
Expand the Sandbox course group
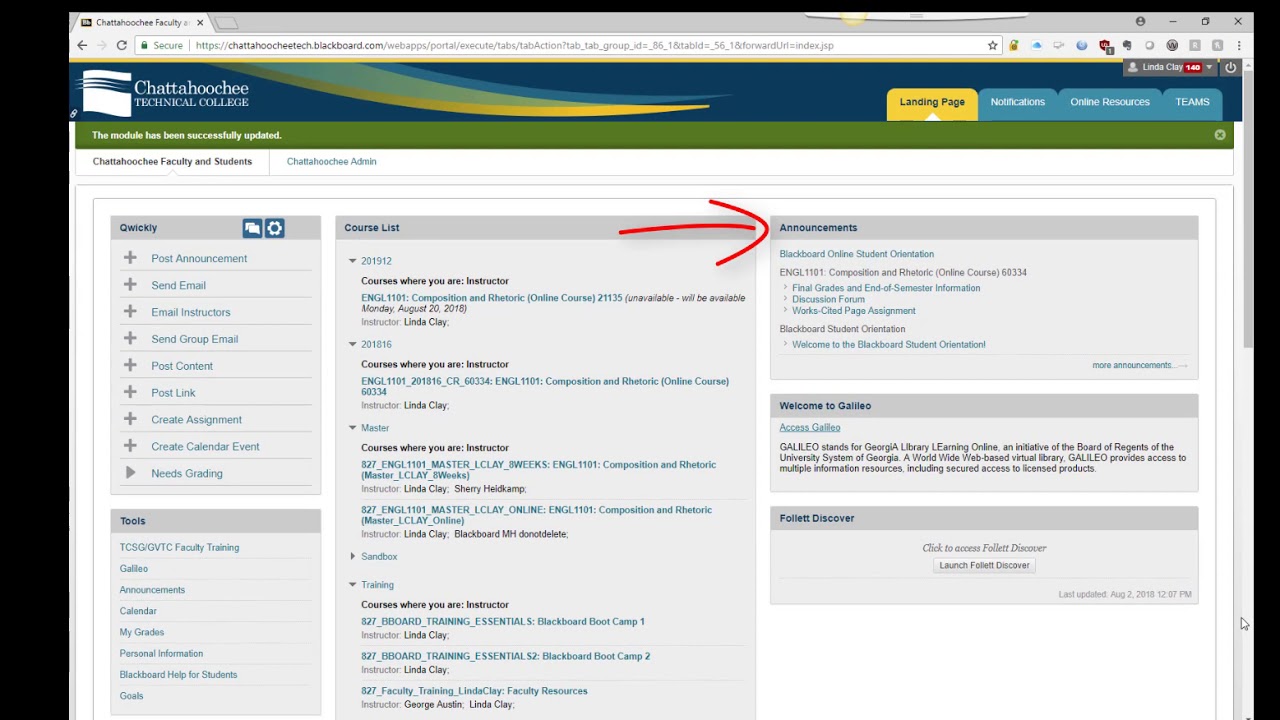(352, 556)
